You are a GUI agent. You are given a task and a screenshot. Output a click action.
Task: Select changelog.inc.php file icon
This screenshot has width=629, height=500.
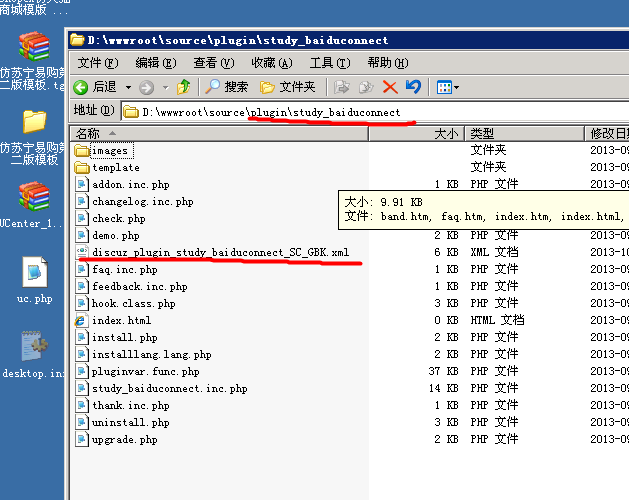82,201
